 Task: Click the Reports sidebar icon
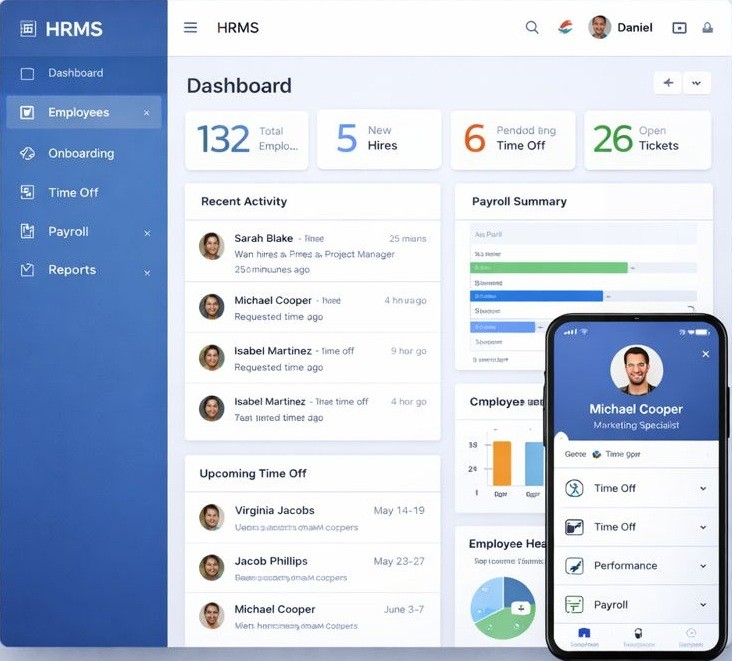(28, 270)
